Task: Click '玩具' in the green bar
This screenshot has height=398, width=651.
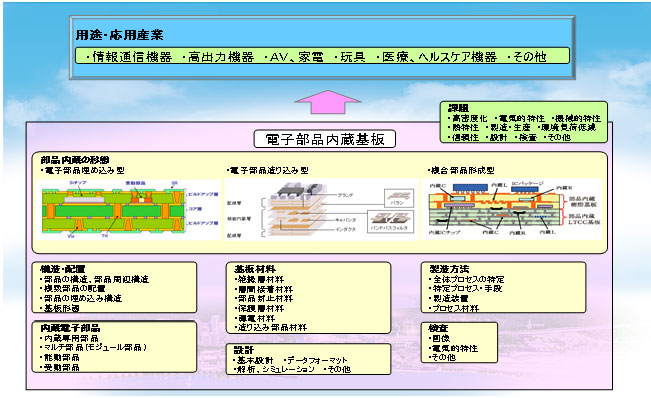Action: pyautogui.click(x=352, y=56)
